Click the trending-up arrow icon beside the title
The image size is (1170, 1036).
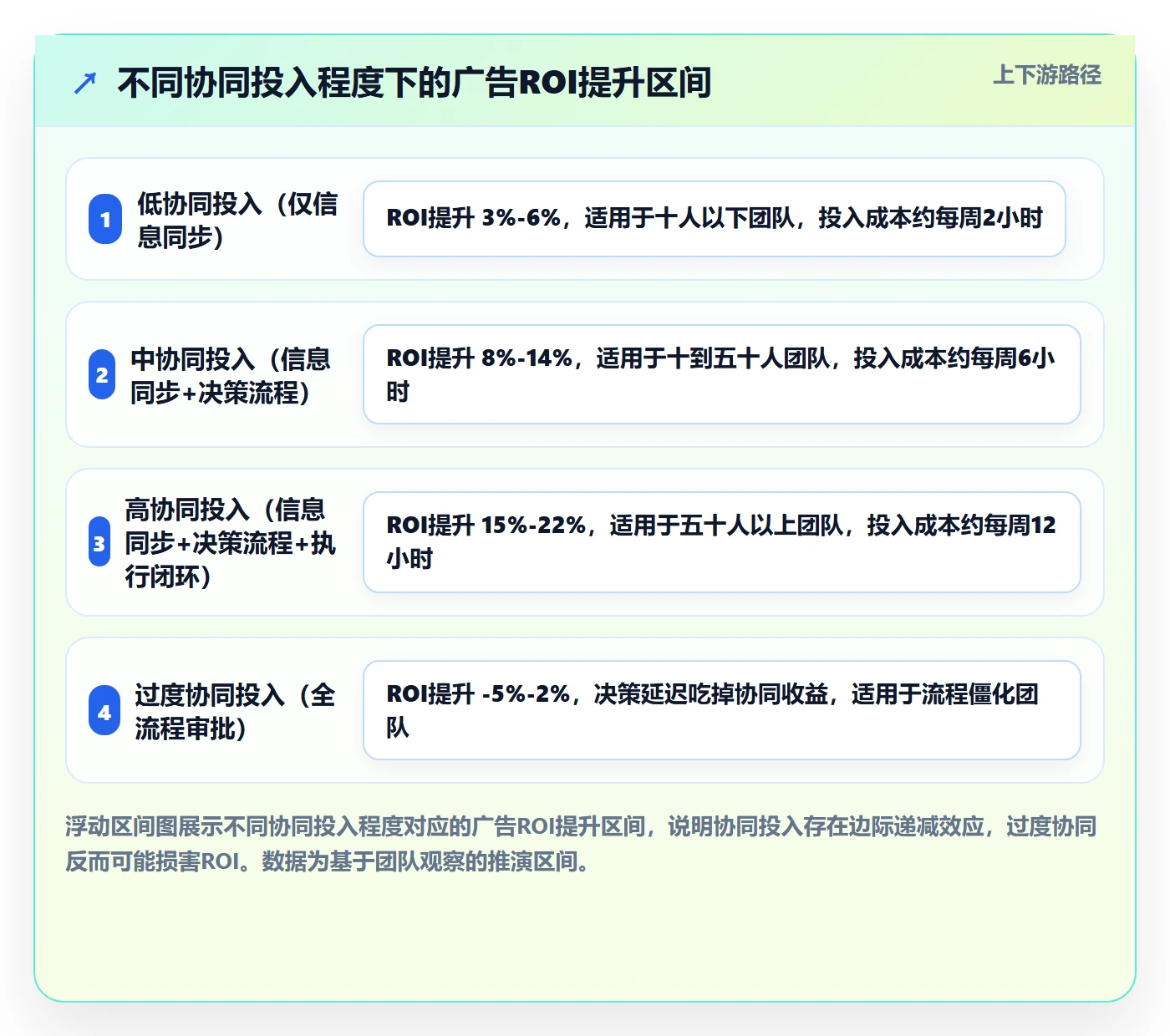tap(85, 83)
